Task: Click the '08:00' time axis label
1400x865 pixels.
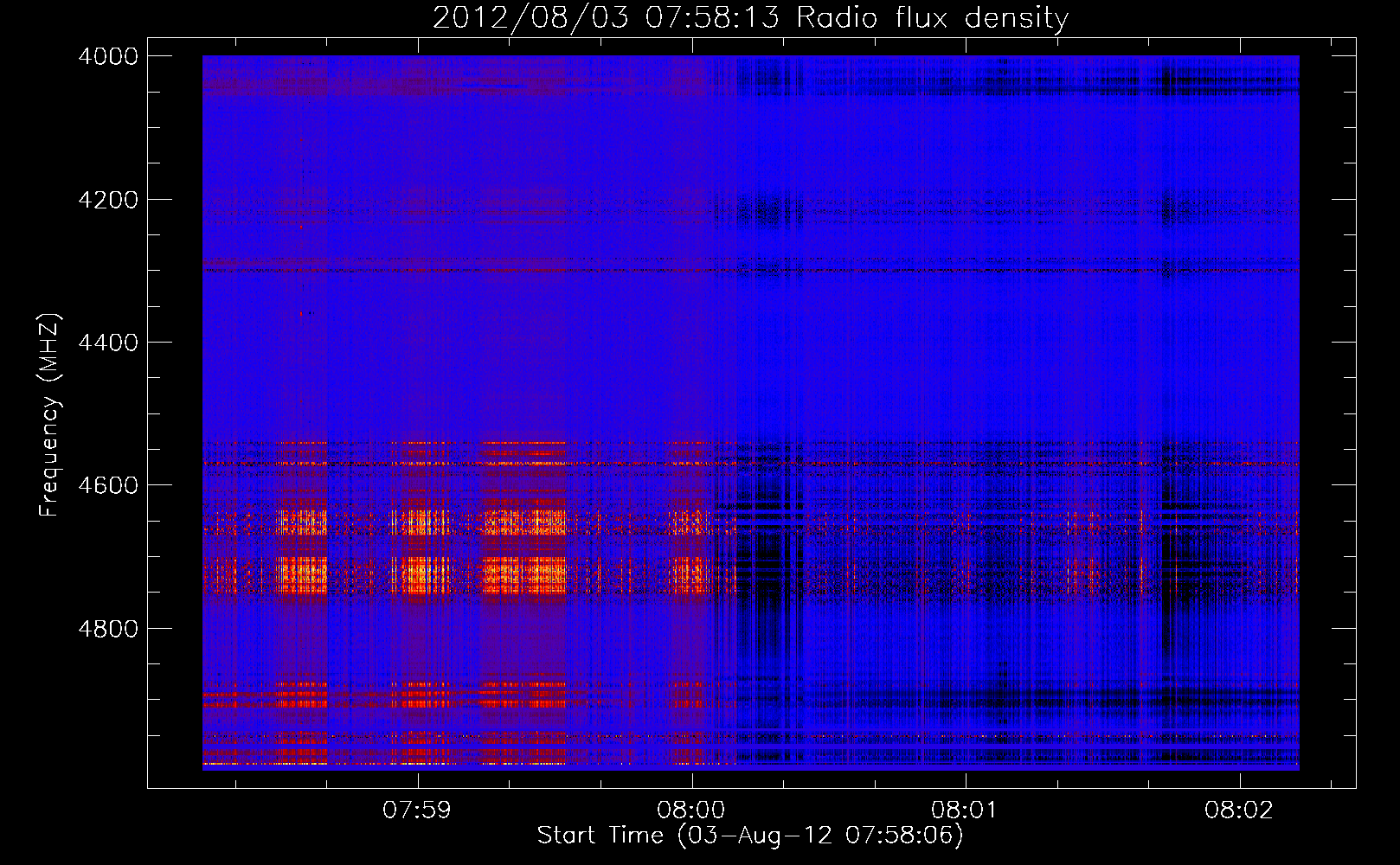Action: click(690, 811)
